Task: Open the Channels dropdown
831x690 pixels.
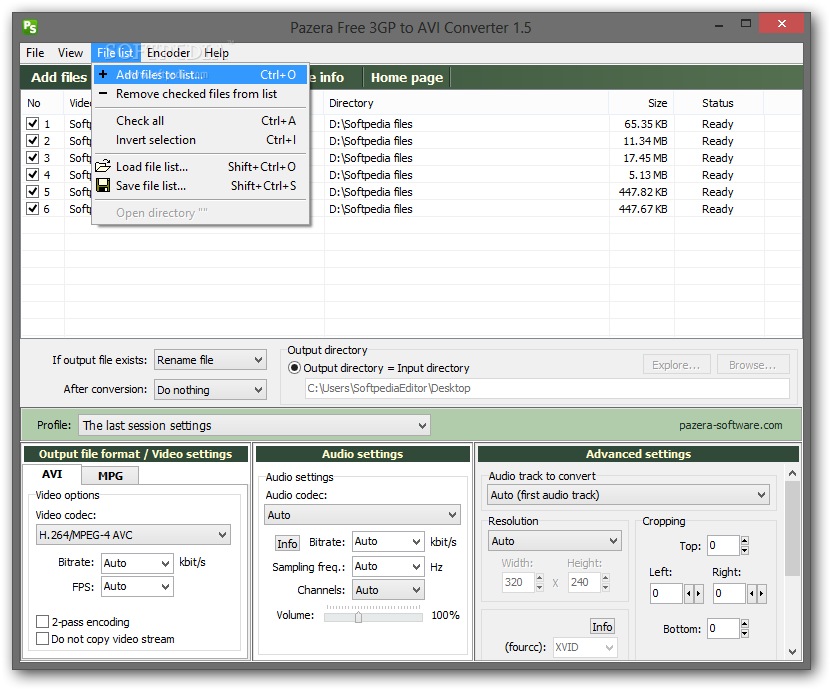Action: 388,589
